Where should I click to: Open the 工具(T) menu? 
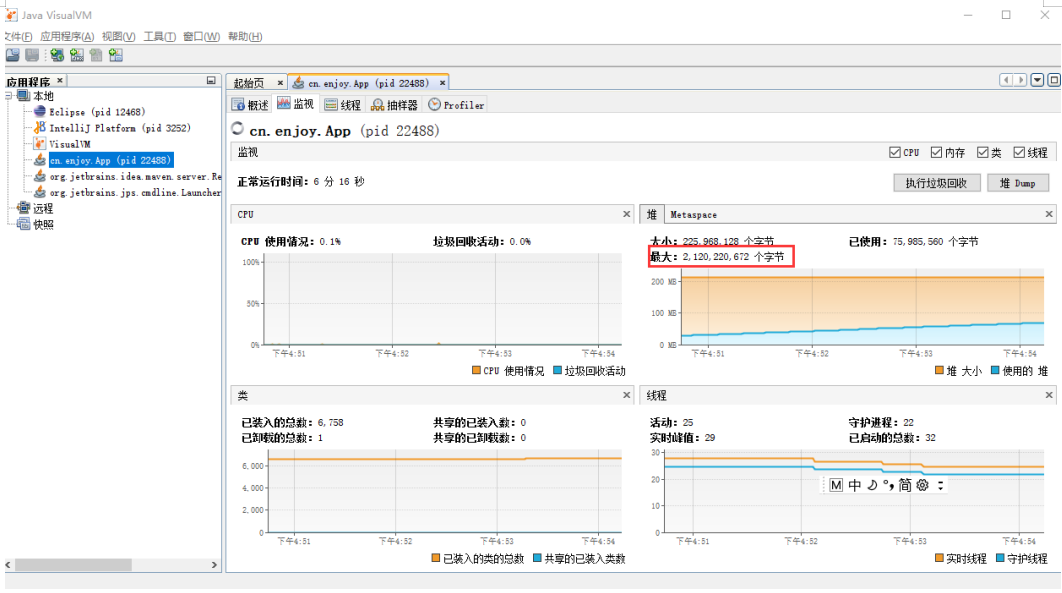(x=159, y=37)
